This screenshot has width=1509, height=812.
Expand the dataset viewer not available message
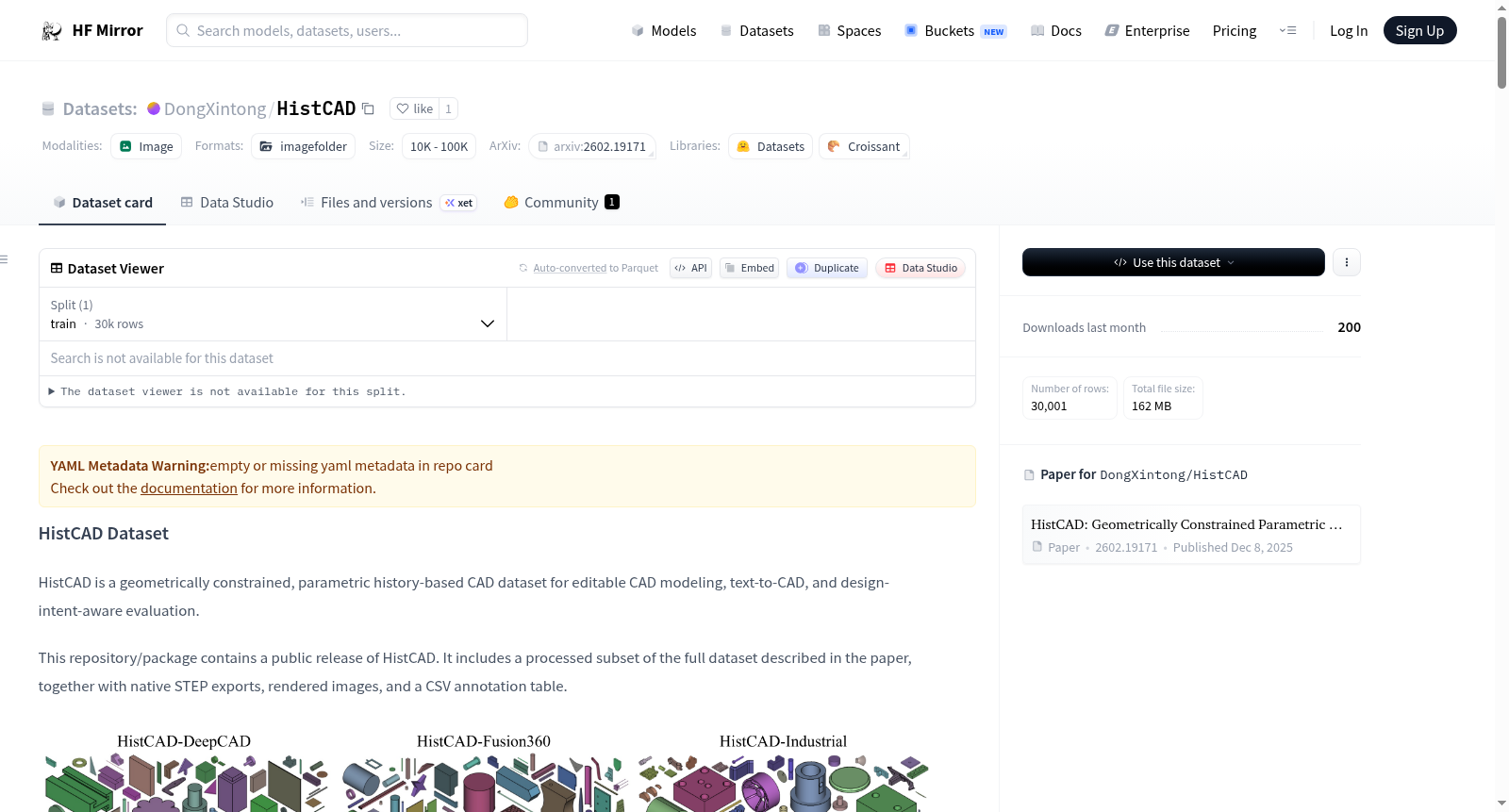tap(227, 392)
